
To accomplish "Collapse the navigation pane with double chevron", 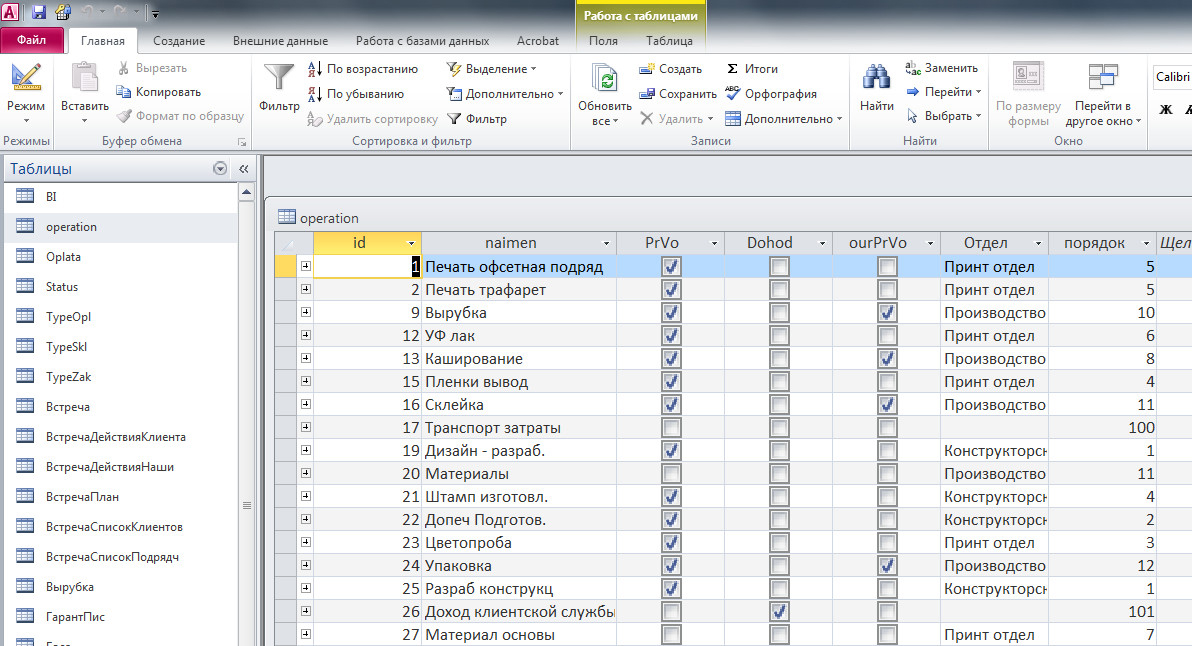I will pyautogui.click(x=244, y=169).
